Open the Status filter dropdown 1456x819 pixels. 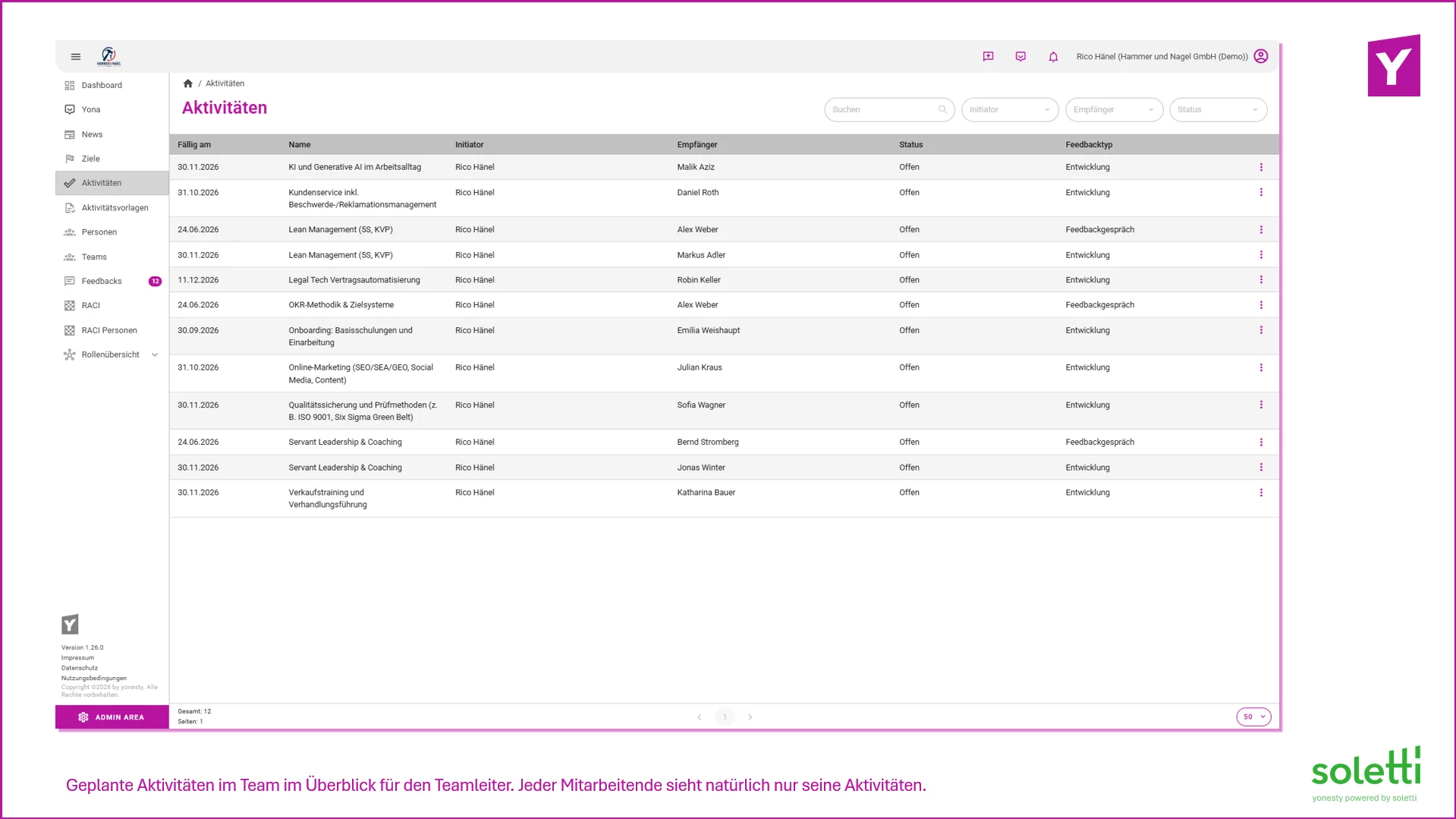click(x=1218, y=110)
